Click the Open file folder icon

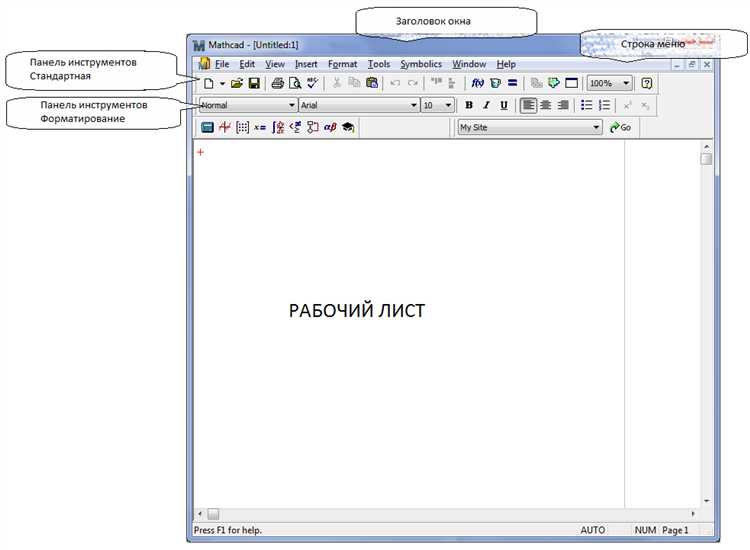(x=237, y=83)
